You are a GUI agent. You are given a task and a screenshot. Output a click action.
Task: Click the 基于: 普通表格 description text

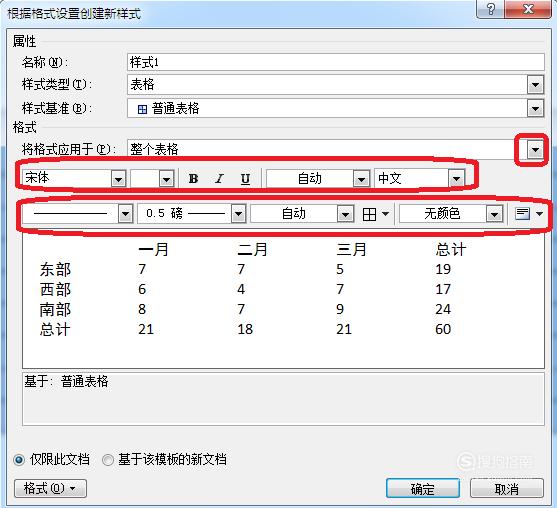66,382
